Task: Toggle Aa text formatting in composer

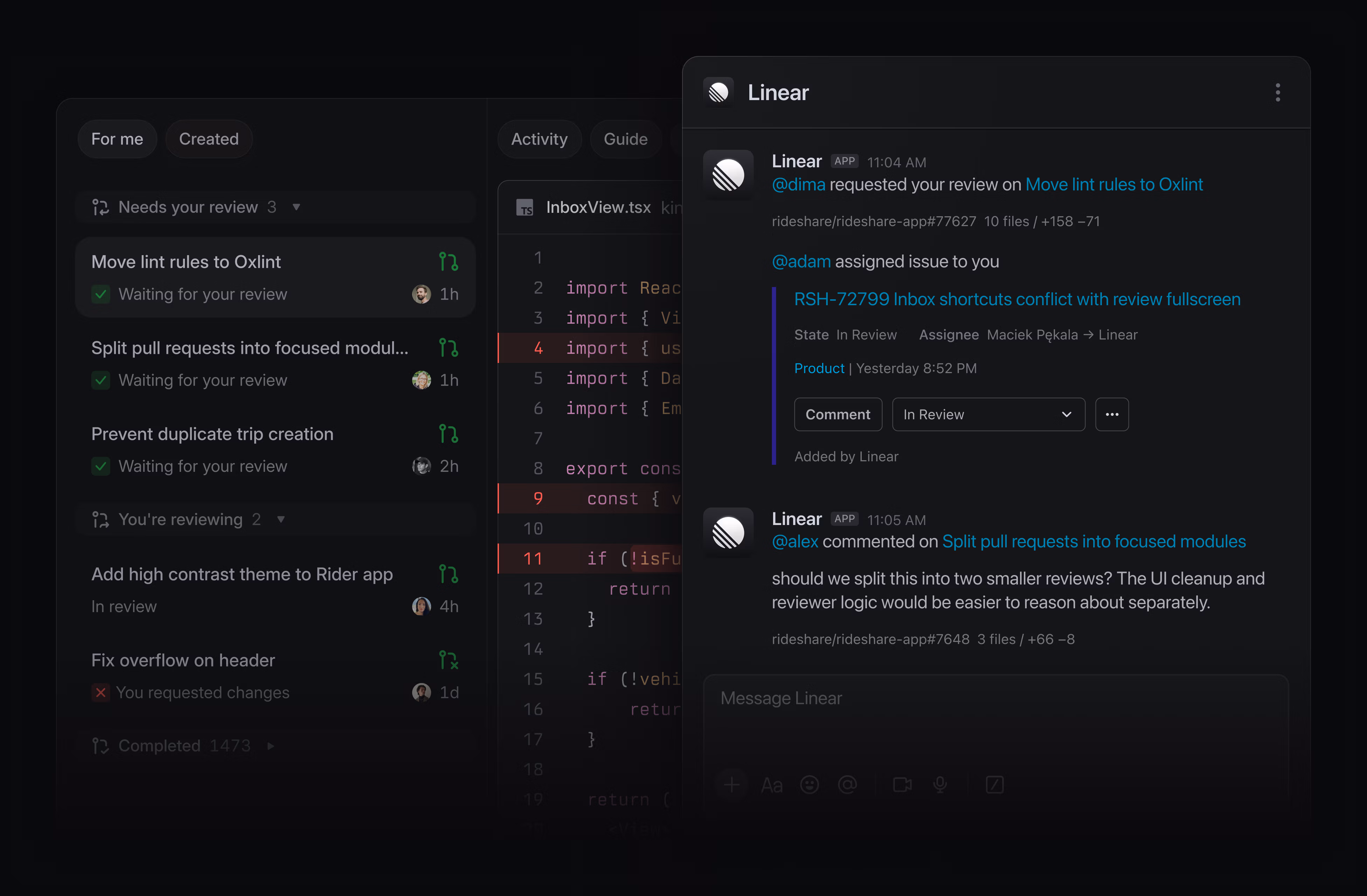Action: click(x=771, y=785)
